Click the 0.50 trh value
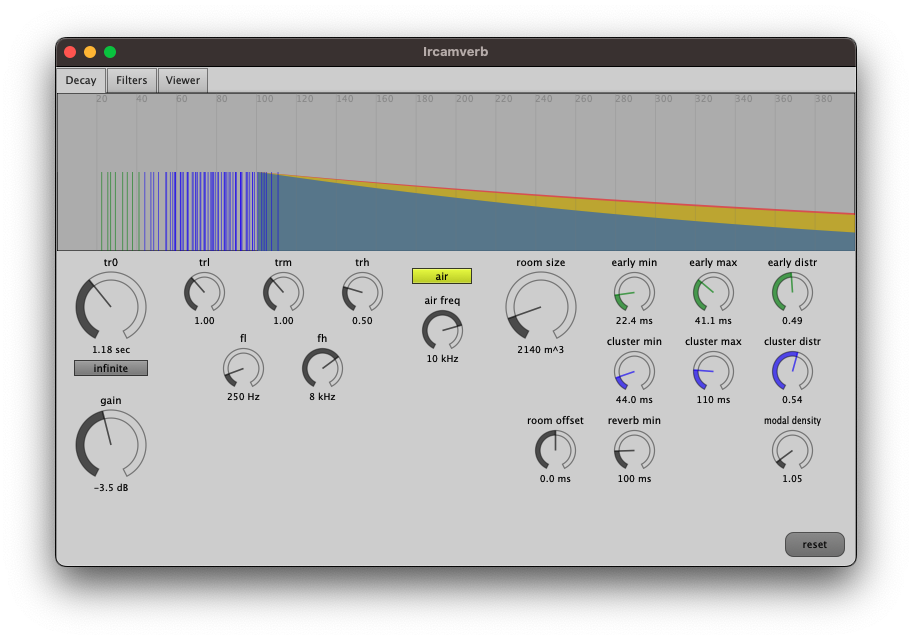The width and height of the screenshot is (912, 640). click(x=362, y=321)
